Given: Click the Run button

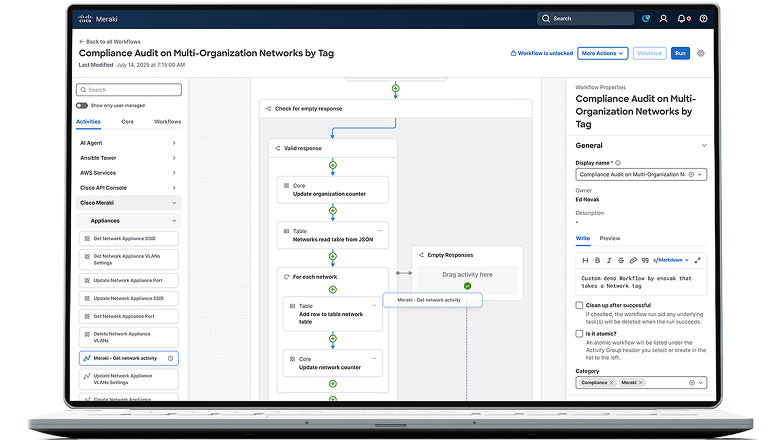Looking at the screenshot, I should 680,53.
